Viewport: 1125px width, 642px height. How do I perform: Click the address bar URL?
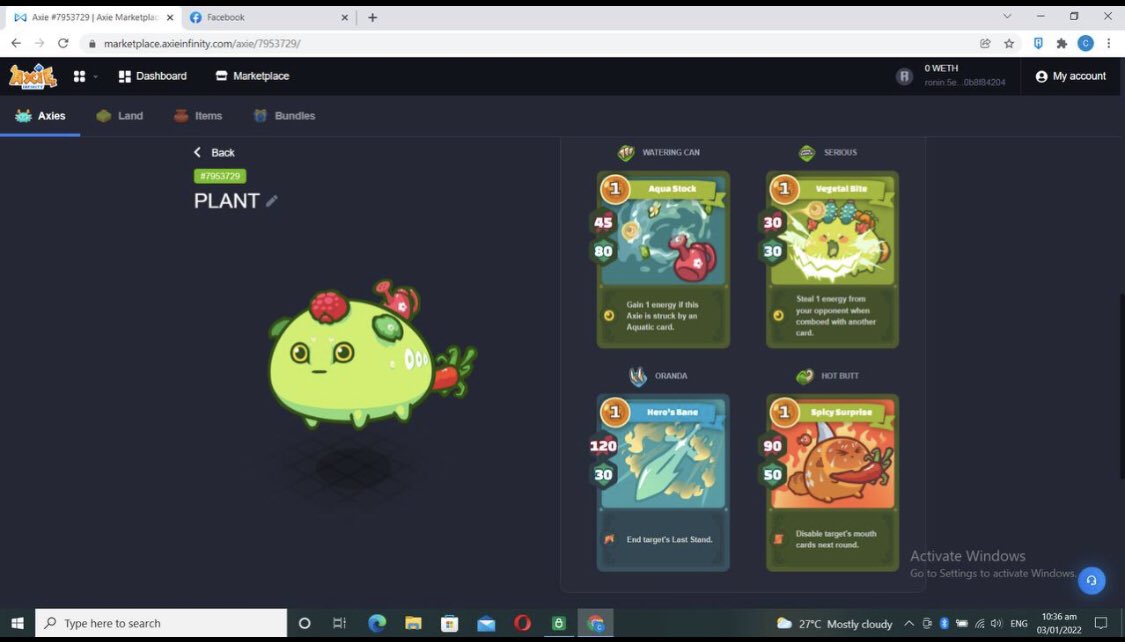(202, 44)
